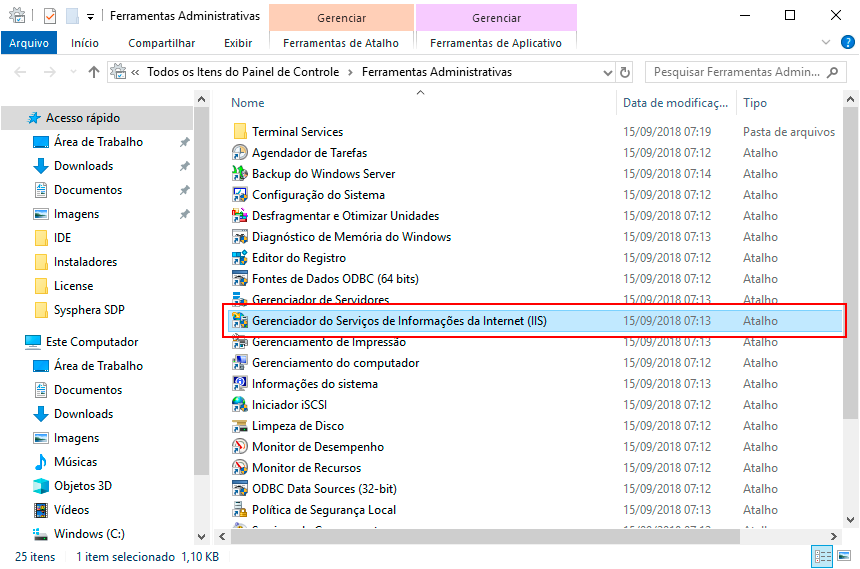Click the Limpeza de Disco icon
Screen dimensions: 860x569
240,426
